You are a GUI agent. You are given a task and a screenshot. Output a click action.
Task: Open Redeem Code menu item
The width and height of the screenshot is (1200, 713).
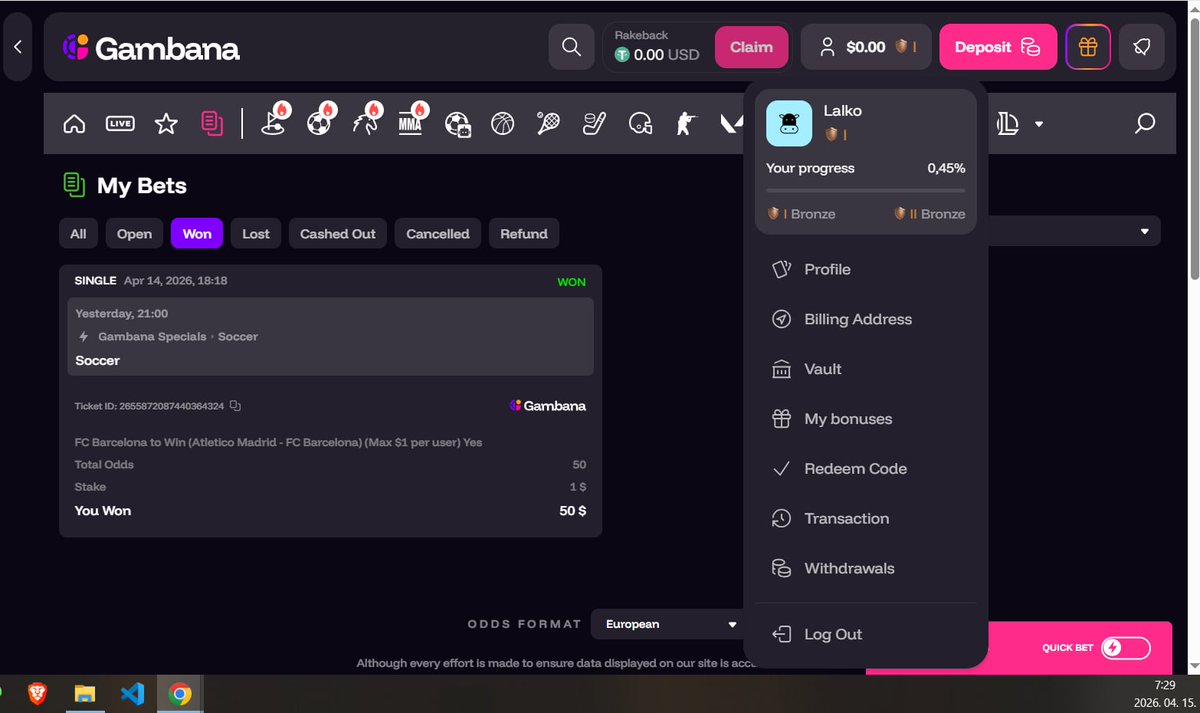coord(866,468)
